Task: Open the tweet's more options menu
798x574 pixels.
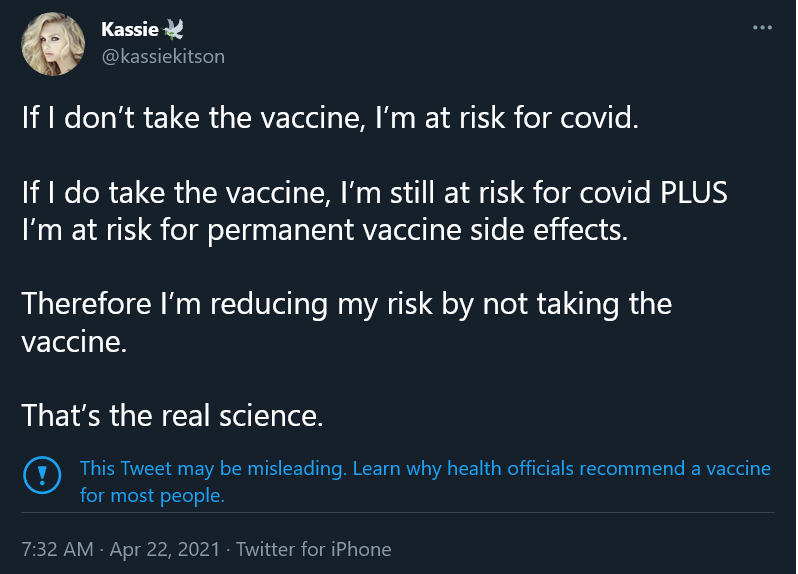Action: (x=763, y=27)
